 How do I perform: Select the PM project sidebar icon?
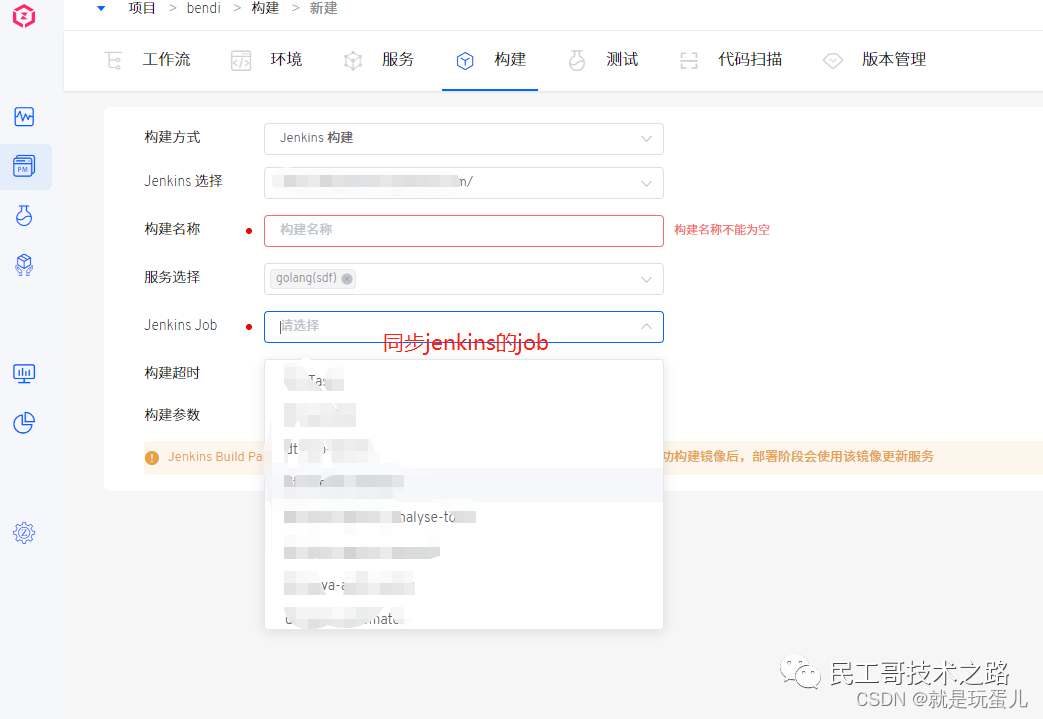pos(25,166)
